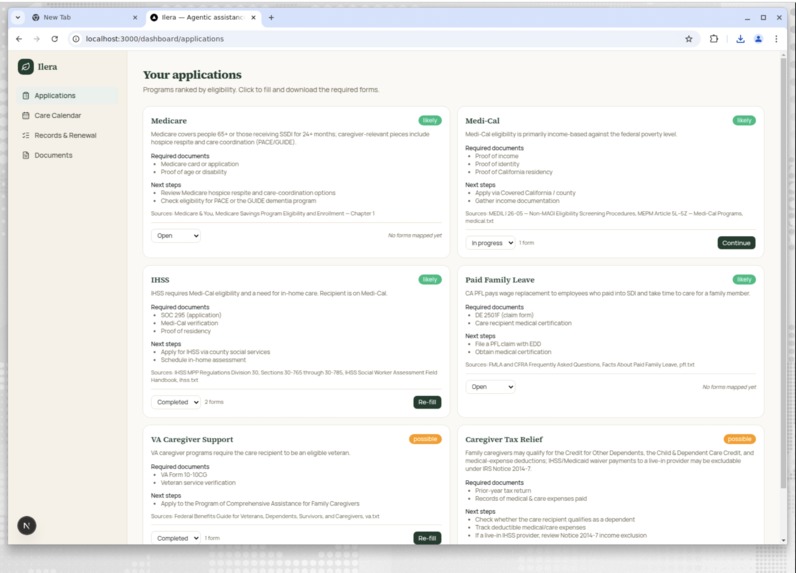Click 'Schedule in-home assessment' next step
The height and width of the screenshot is (573, 796).
tap(203, 360)
